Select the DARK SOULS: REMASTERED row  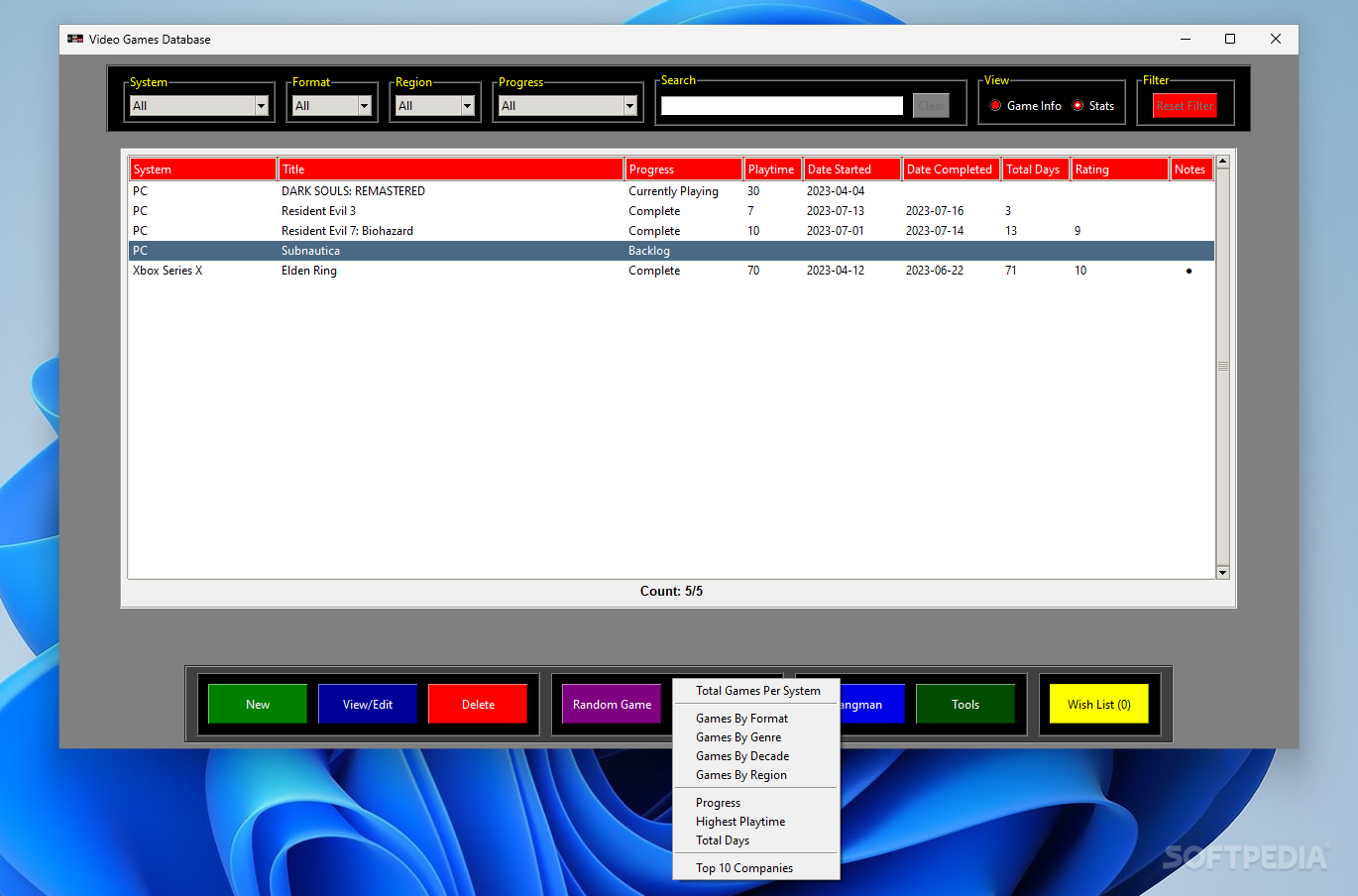(671, 191)
